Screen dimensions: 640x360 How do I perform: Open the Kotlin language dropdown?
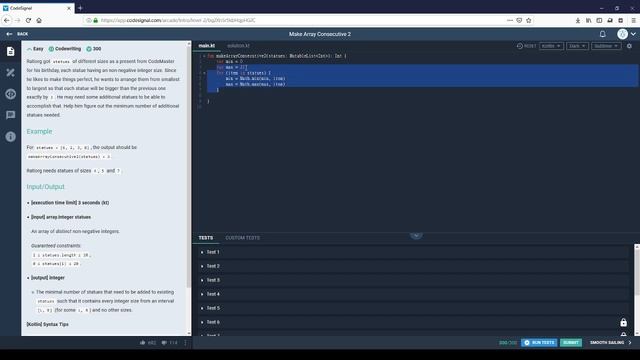(551, 46)
